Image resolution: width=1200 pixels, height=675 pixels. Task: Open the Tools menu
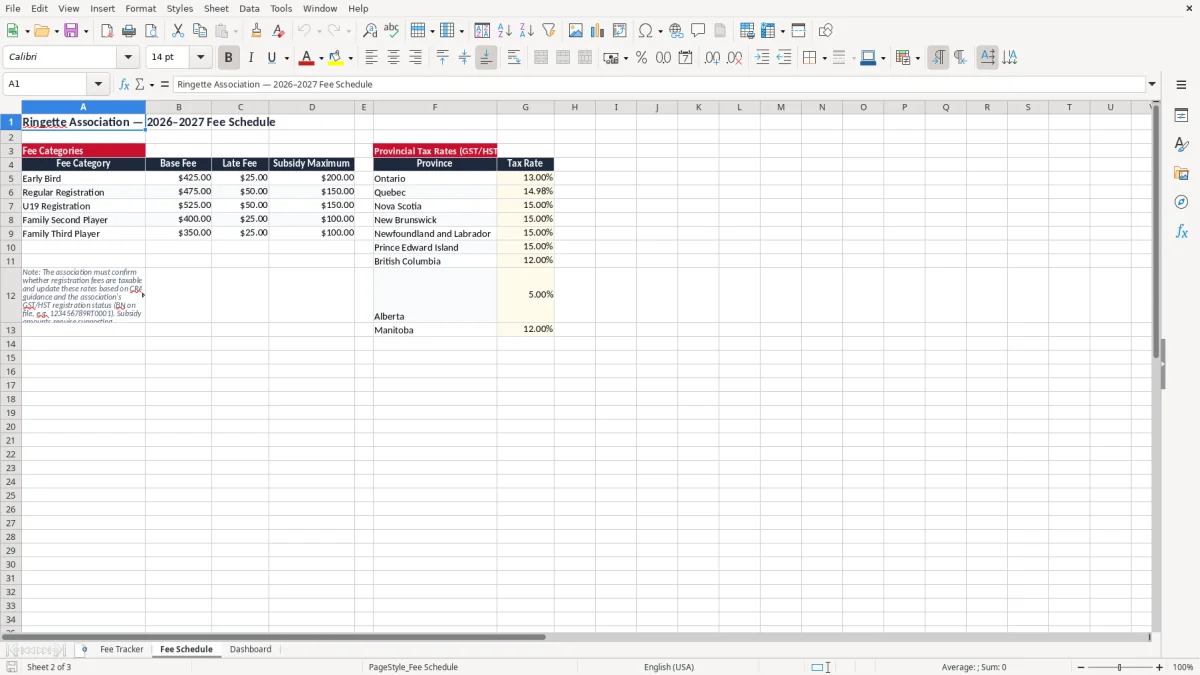tap(281, 8)
